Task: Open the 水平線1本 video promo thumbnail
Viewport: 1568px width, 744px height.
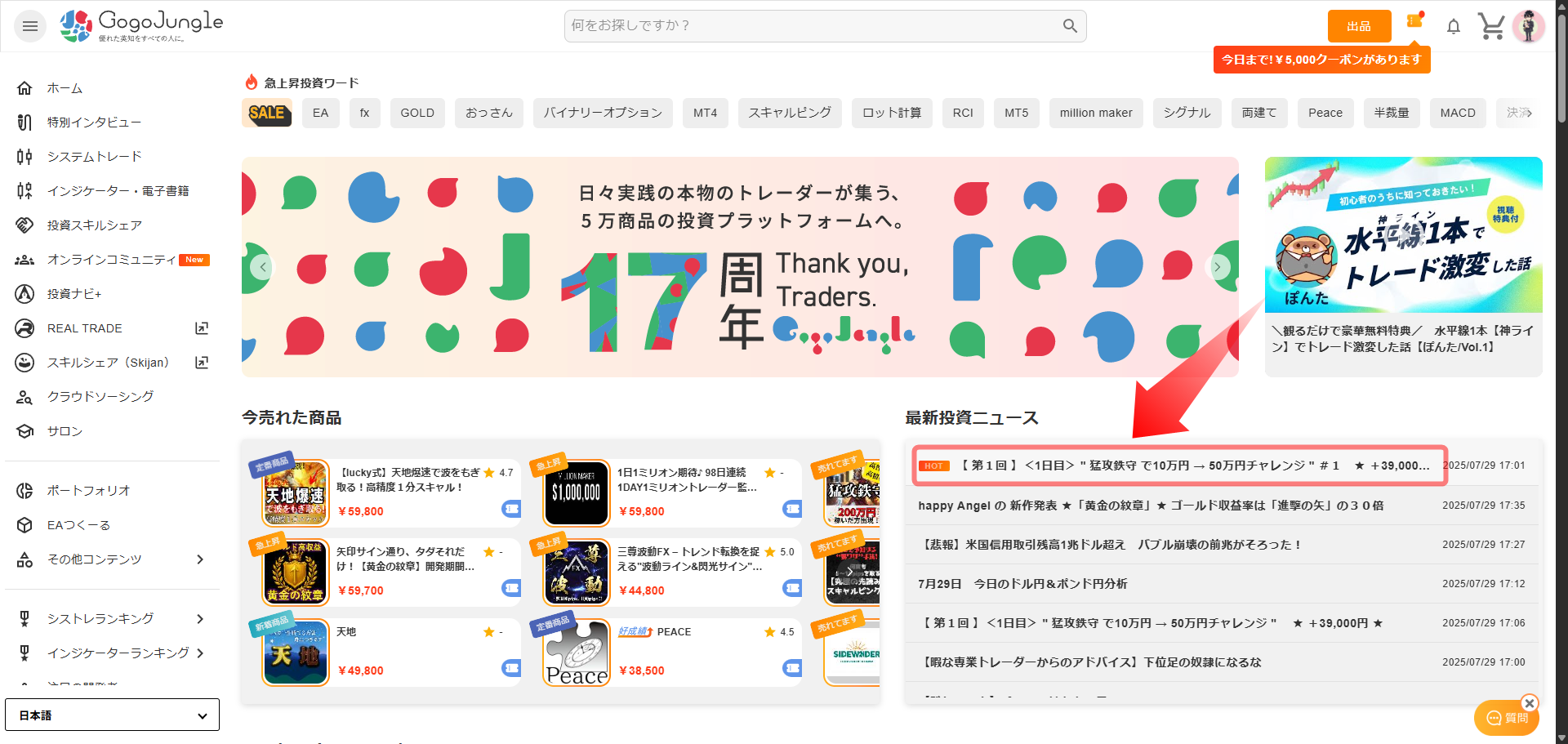Action: click(1404, 234)
